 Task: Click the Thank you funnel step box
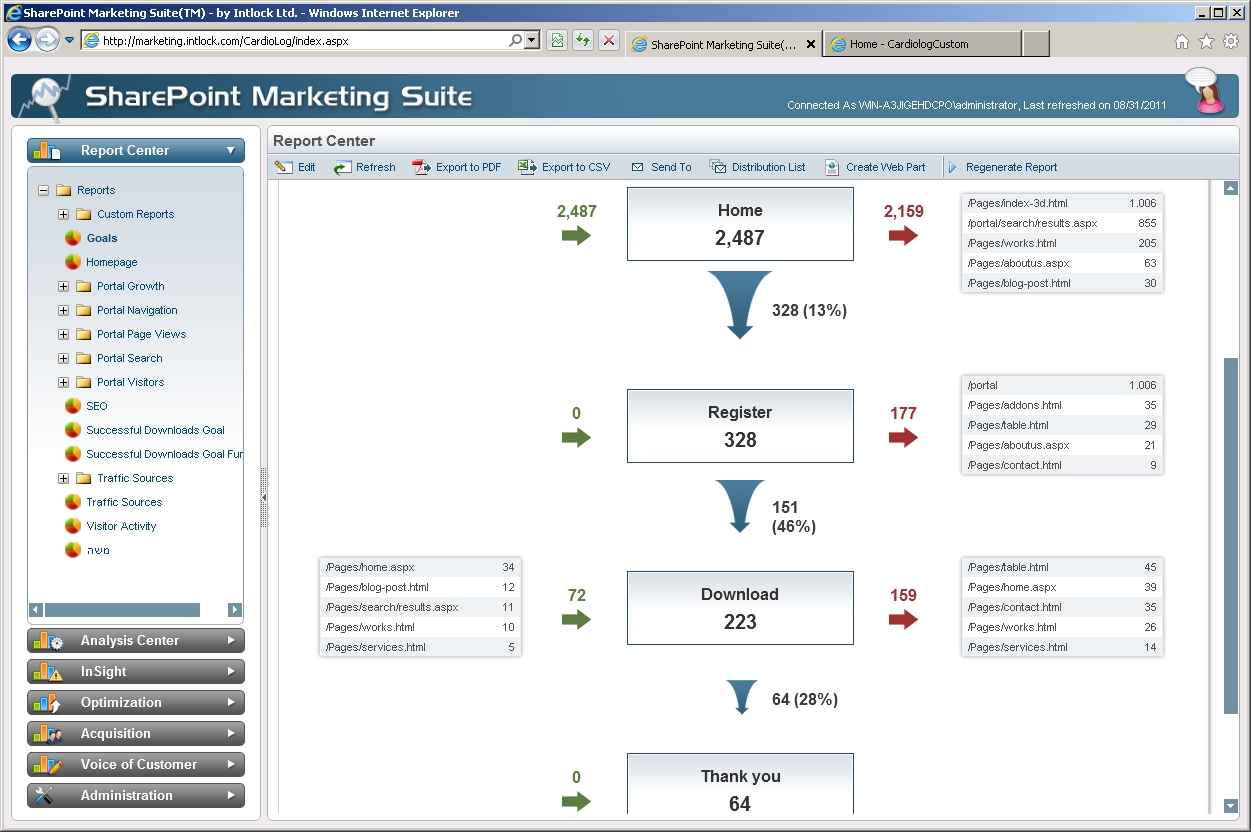[x=740, y=784]
